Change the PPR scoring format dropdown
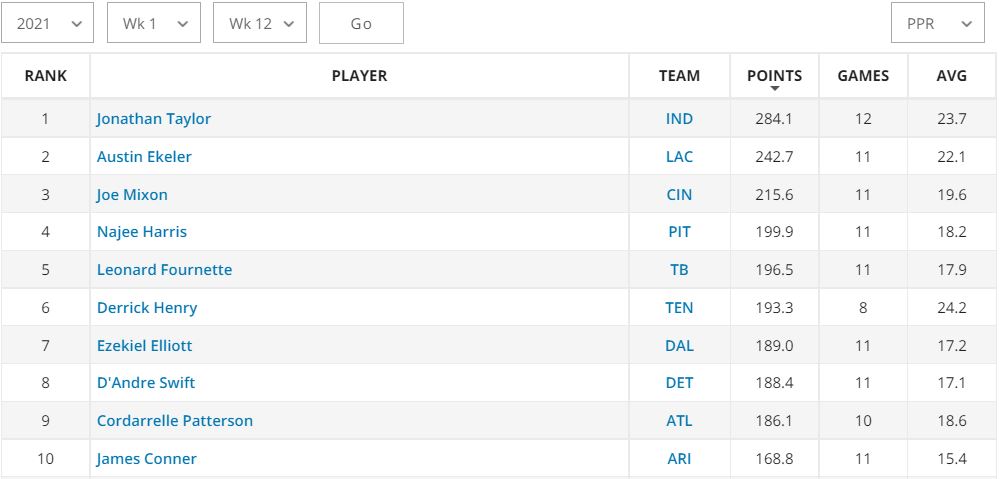Image resolution: width=1000 pixels, height=479 pixels. (937, 24)
